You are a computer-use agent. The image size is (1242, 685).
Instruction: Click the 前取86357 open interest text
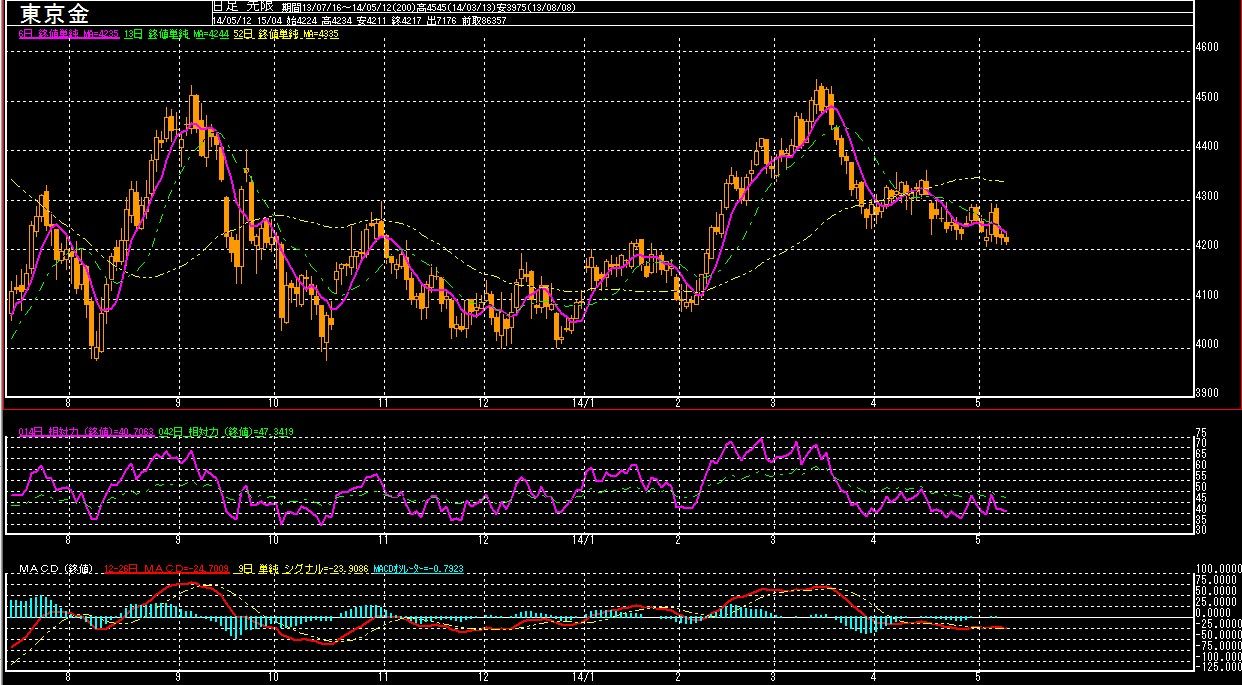coord(485,21)
